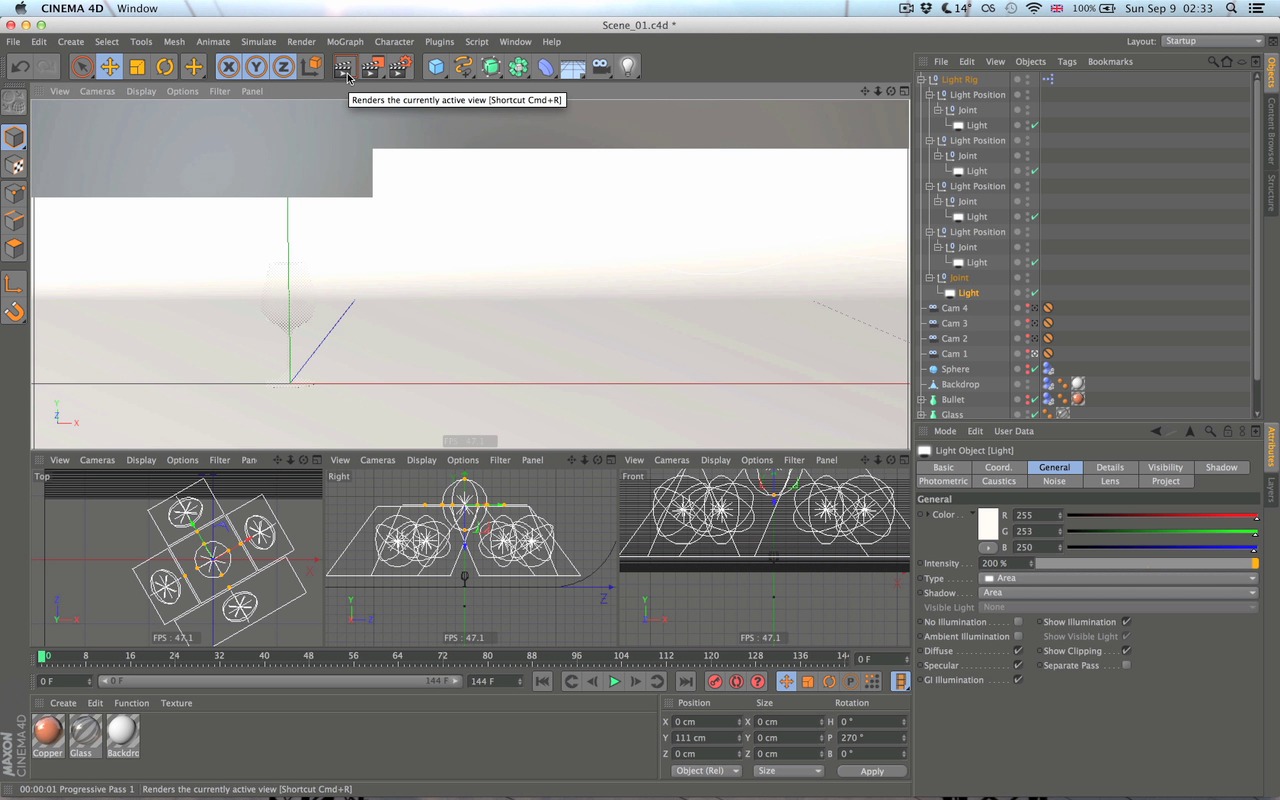Open the camera objects icon
This screenshot has height=800, width=1280.
[600, 67]
